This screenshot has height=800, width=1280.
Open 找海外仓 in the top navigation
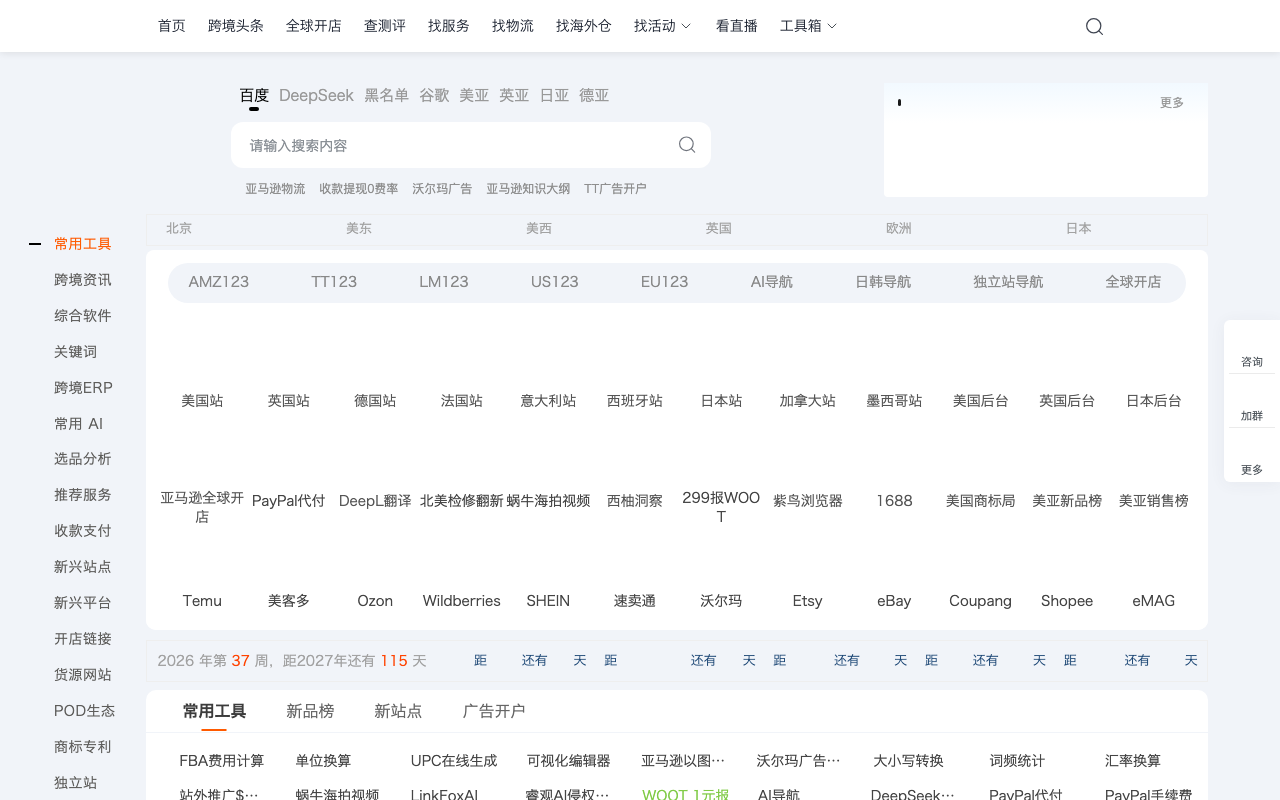tap(584, 26)
